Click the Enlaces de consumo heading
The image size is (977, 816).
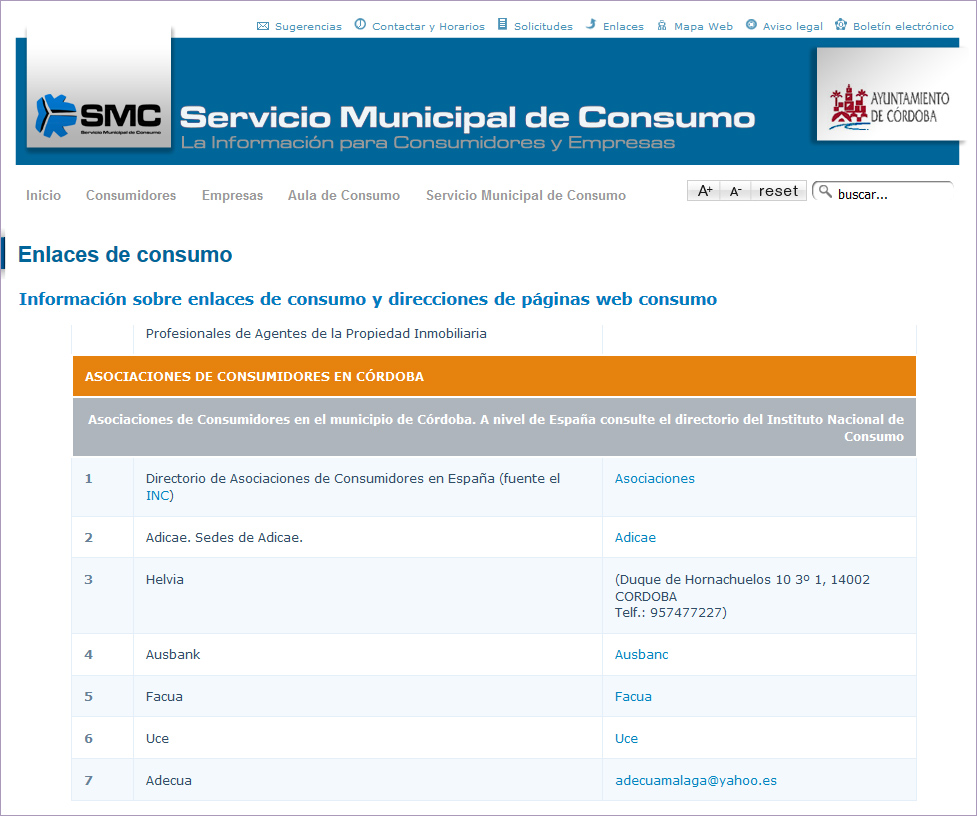click(x=125, y=254)
